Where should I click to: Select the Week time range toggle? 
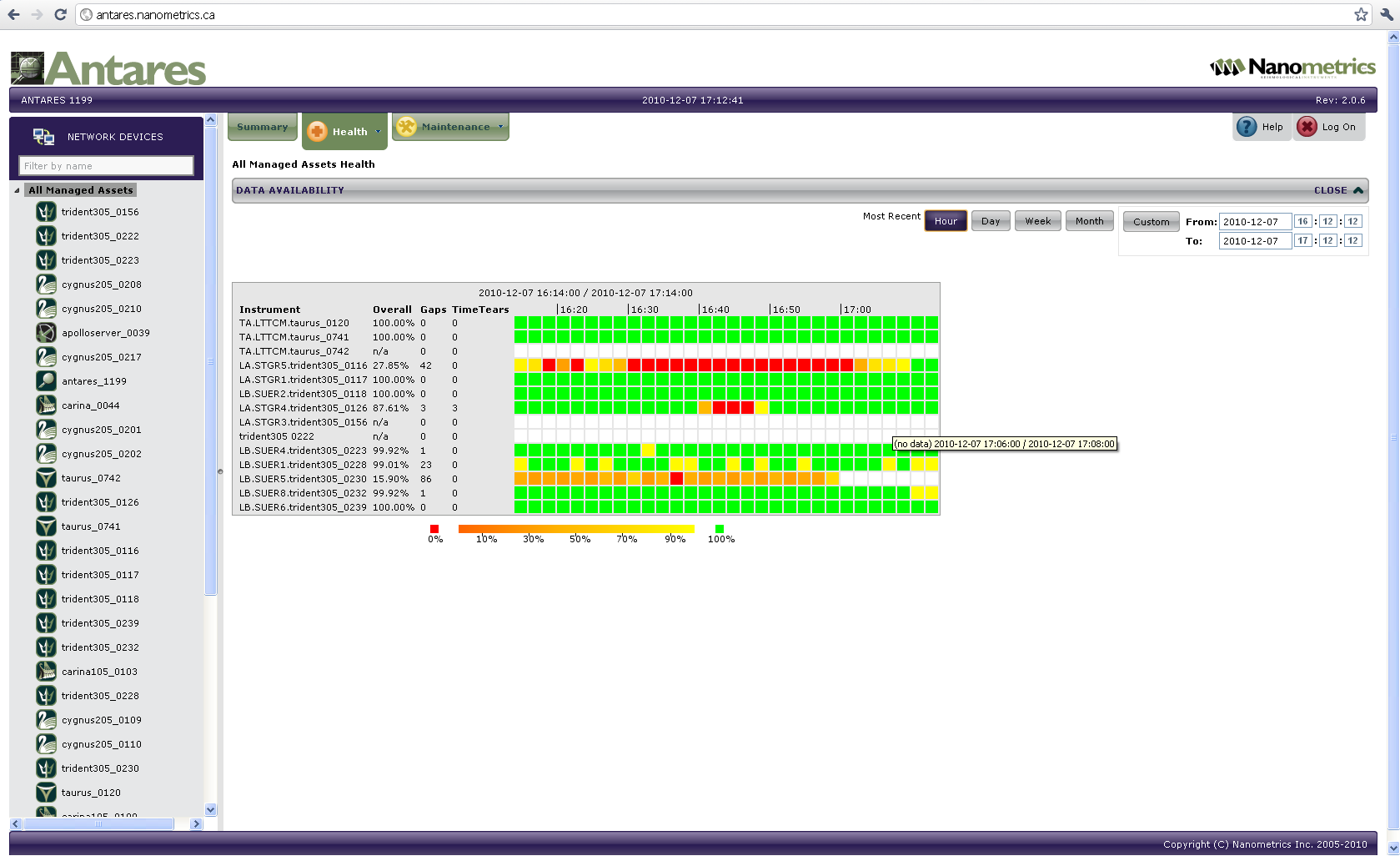(x=1038, y=221)
